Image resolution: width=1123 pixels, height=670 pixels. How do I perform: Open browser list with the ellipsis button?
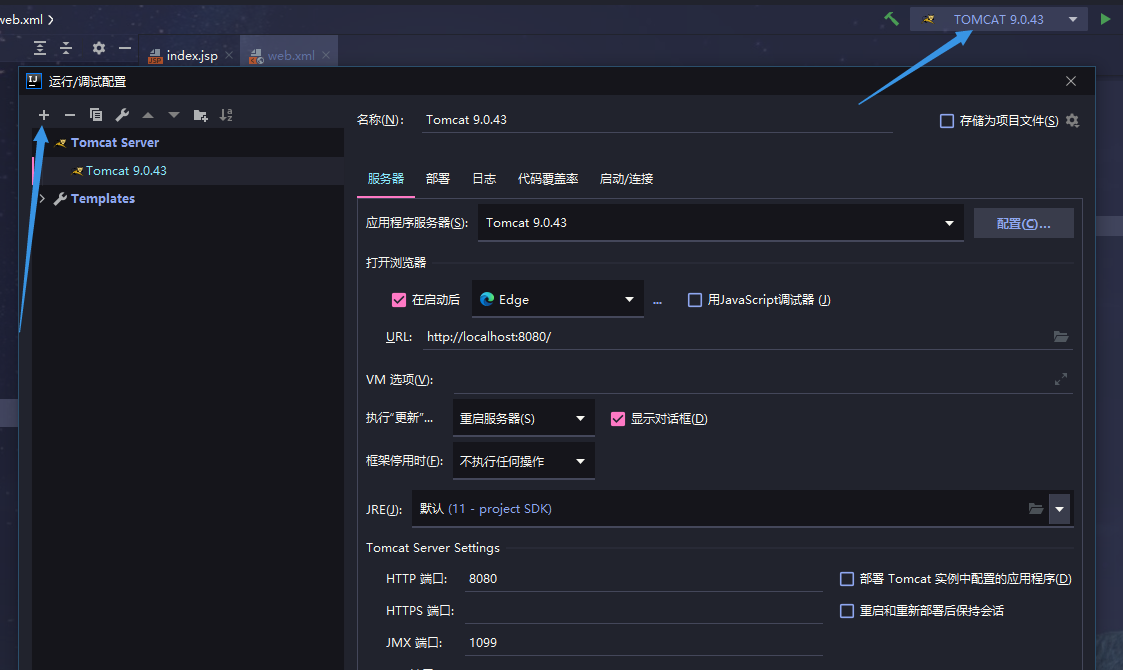(657, 301)
